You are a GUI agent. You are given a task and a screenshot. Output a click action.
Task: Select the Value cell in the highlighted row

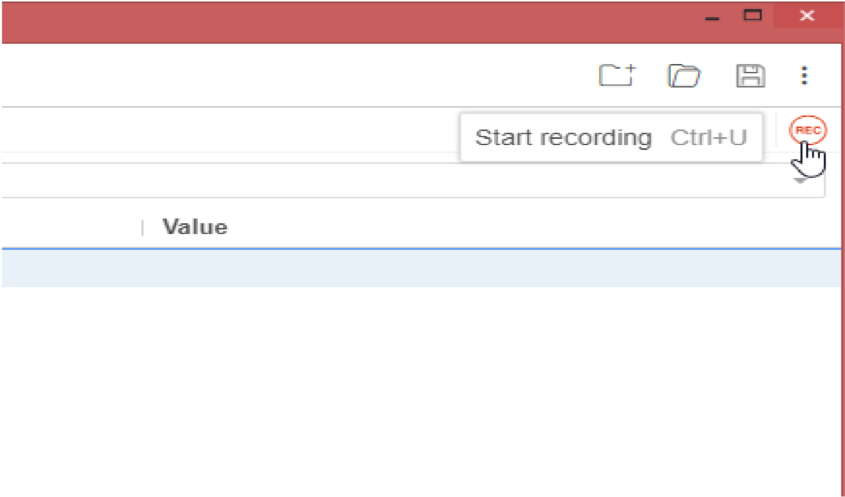pyautogui.click(x=400, y=267)
